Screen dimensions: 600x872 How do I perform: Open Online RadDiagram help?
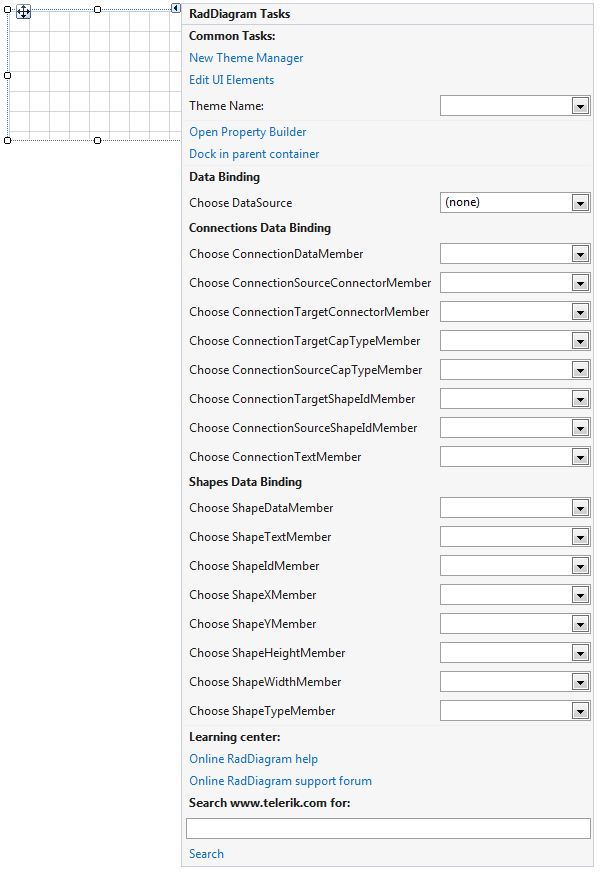pyautogui.click(x=253, y=758)
